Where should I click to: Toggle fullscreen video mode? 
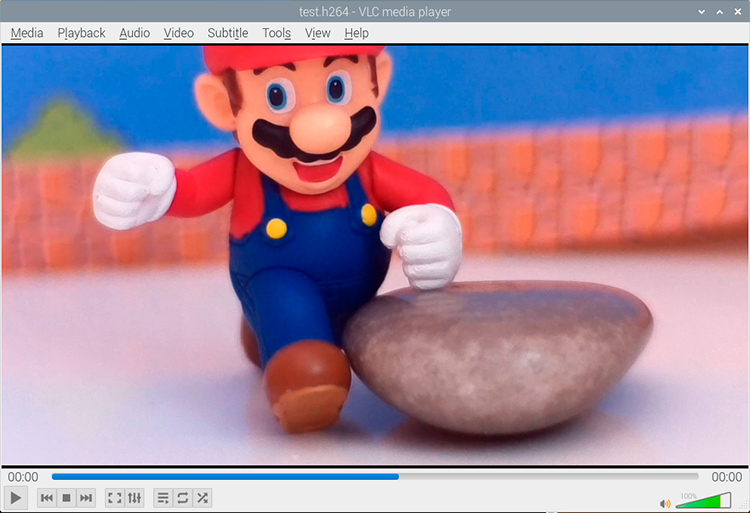click(x=115, y=498)
